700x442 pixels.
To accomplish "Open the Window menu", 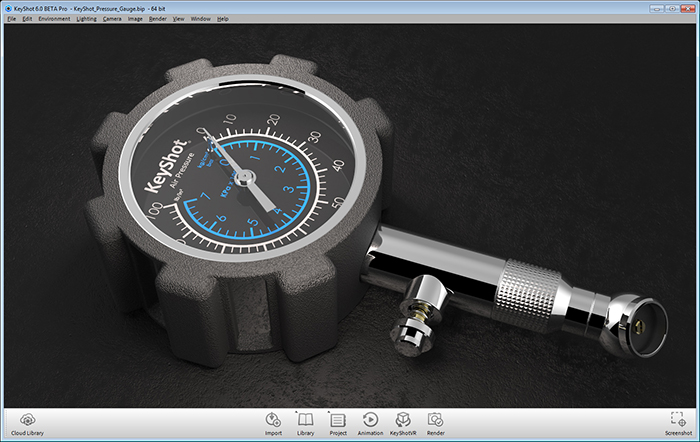I will [x=200, y=19].
